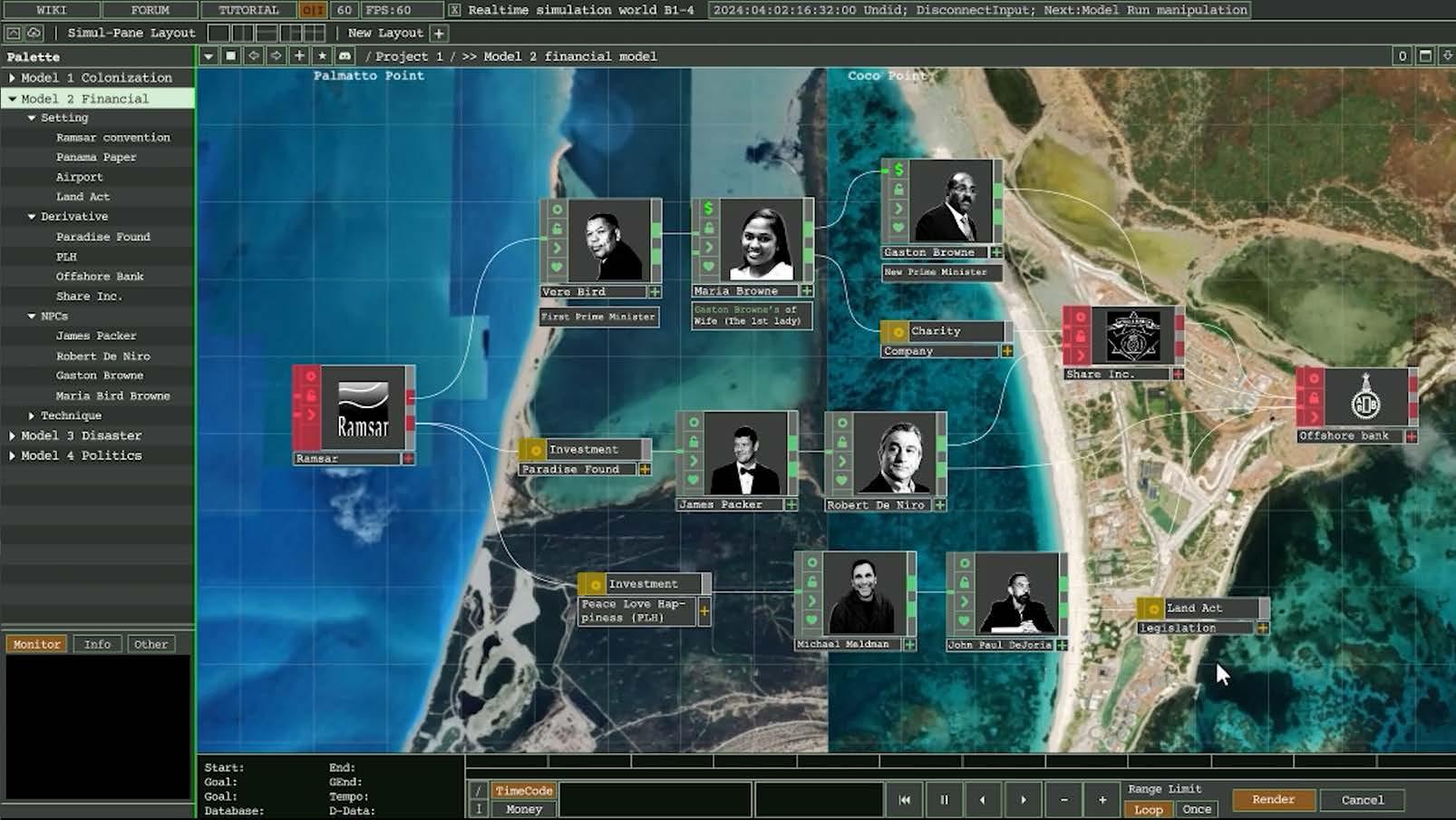Click the stop square icon in canvas toolbar

point(231,56)
